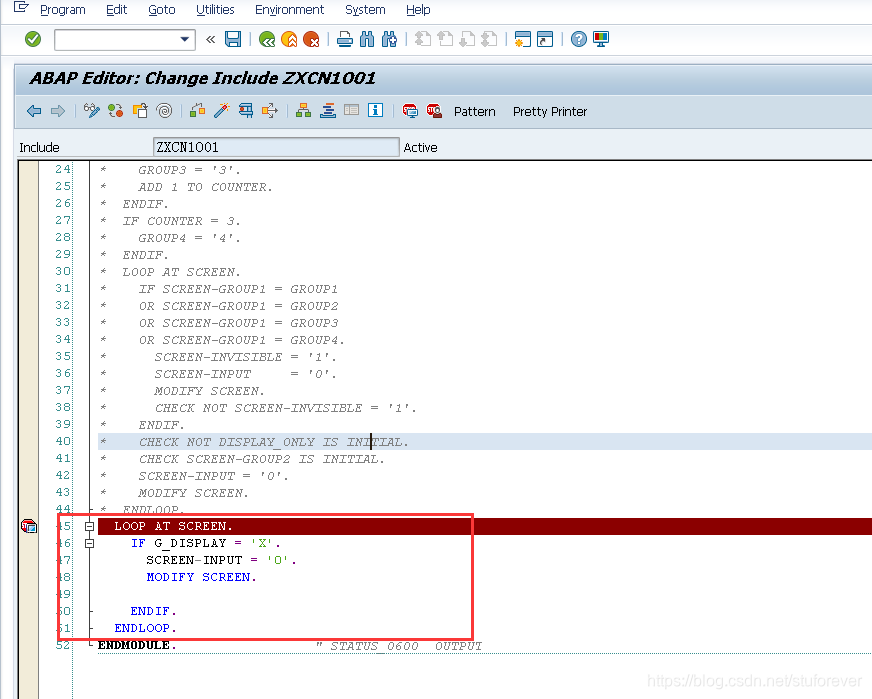Click the First Page icon
The height and width of the screenshot is (699, 872).
(x=423, y=39)
